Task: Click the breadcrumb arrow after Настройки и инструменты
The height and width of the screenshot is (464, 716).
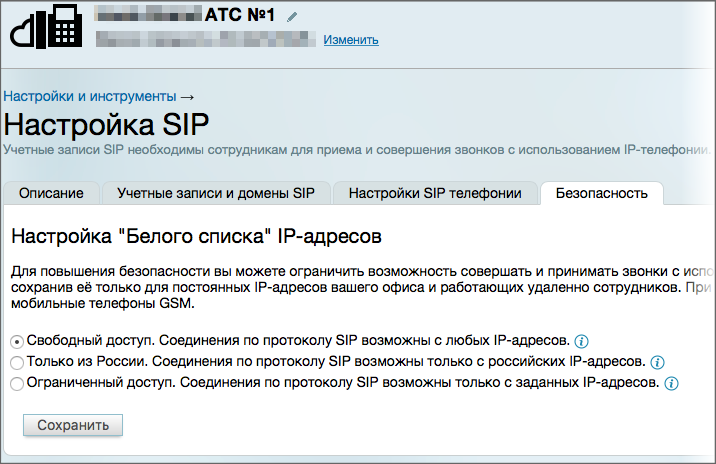Action: (187, 97)
